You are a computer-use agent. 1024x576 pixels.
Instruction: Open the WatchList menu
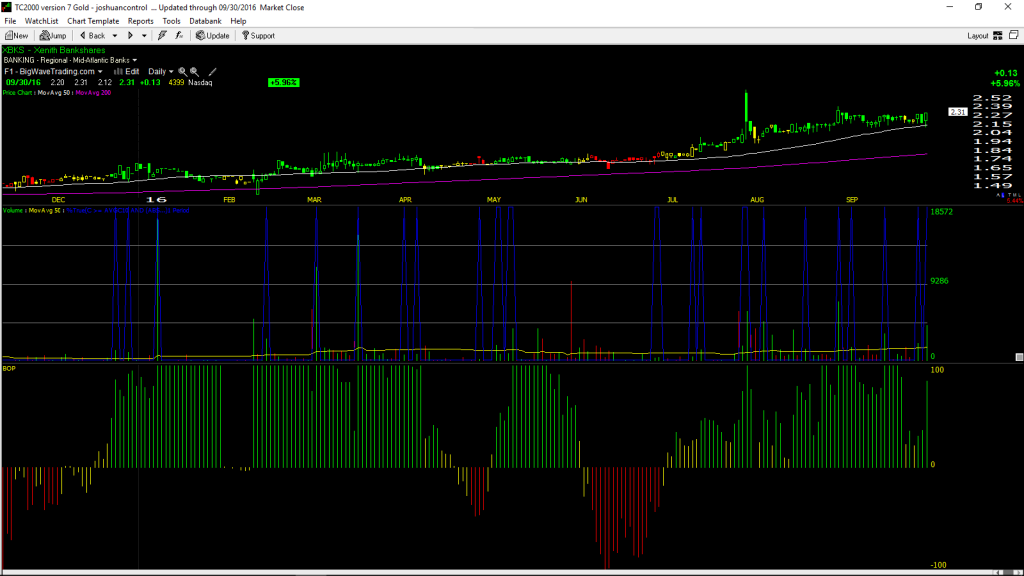coord(41,21)
